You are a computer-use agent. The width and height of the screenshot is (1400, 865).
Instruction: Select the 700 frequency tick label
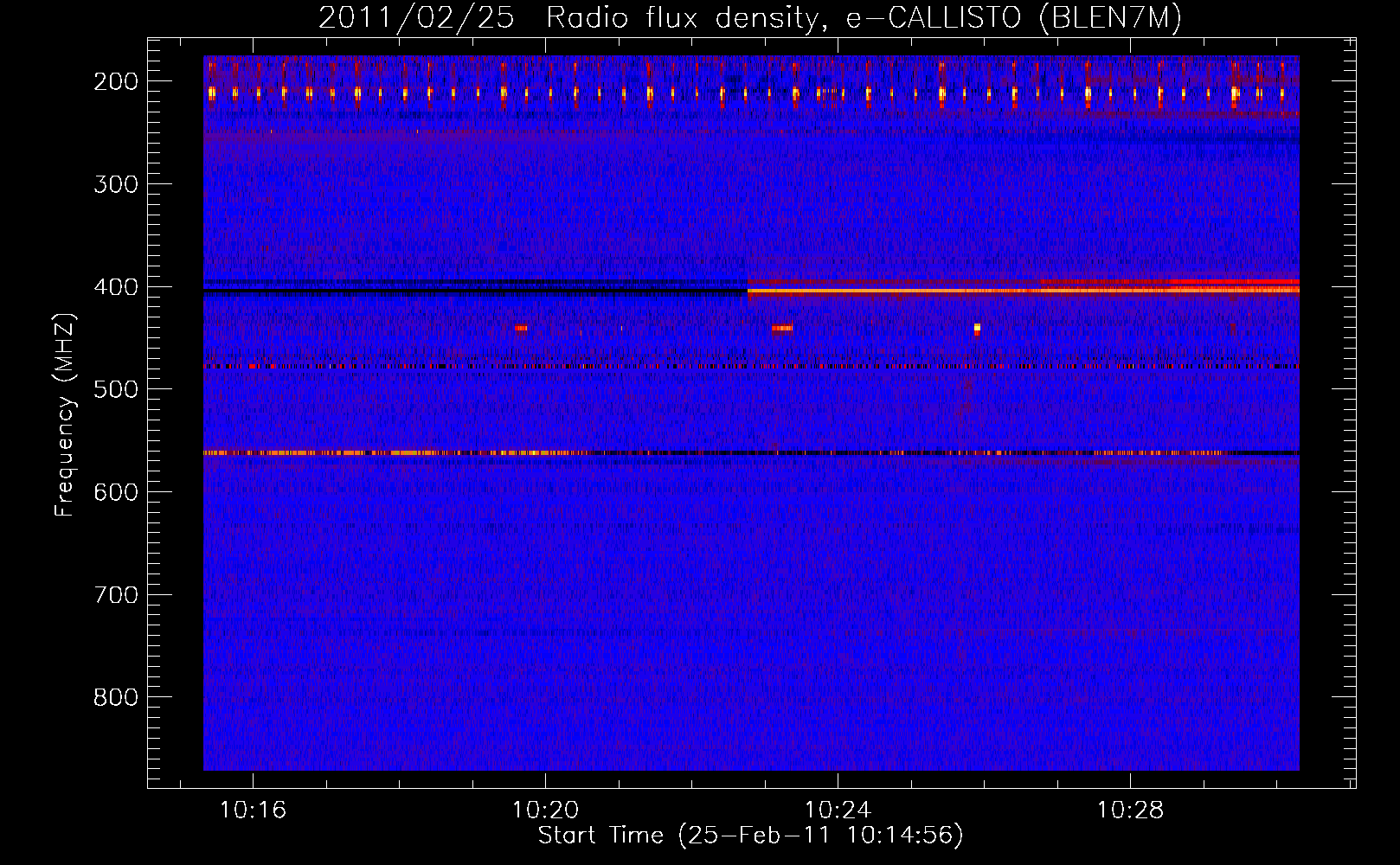(x=115, y=595)
